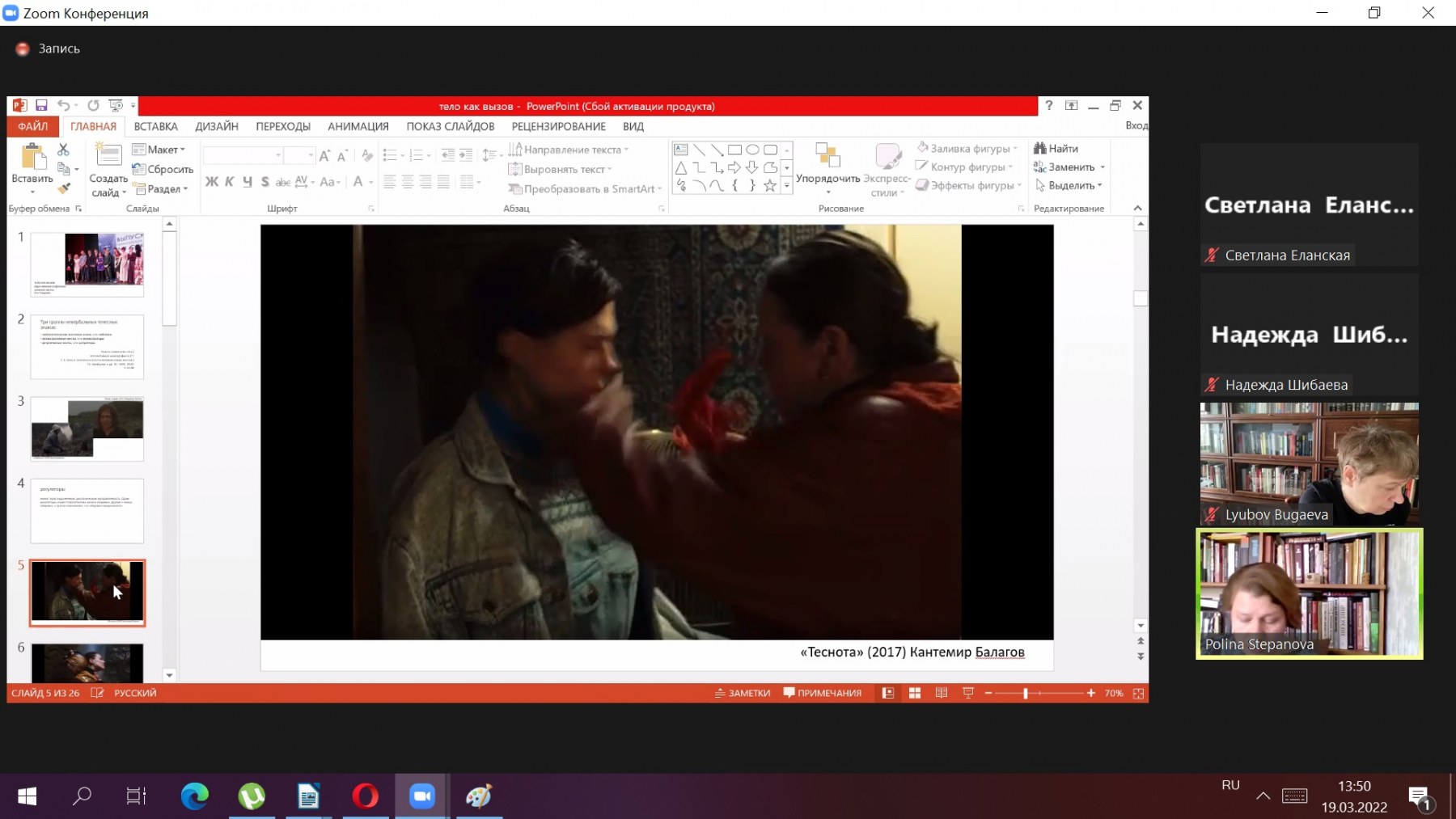The height and width of the screenshot is (819, 1456).
Task: Open the Макет layout dropdown
Action: tap(159, 150)
